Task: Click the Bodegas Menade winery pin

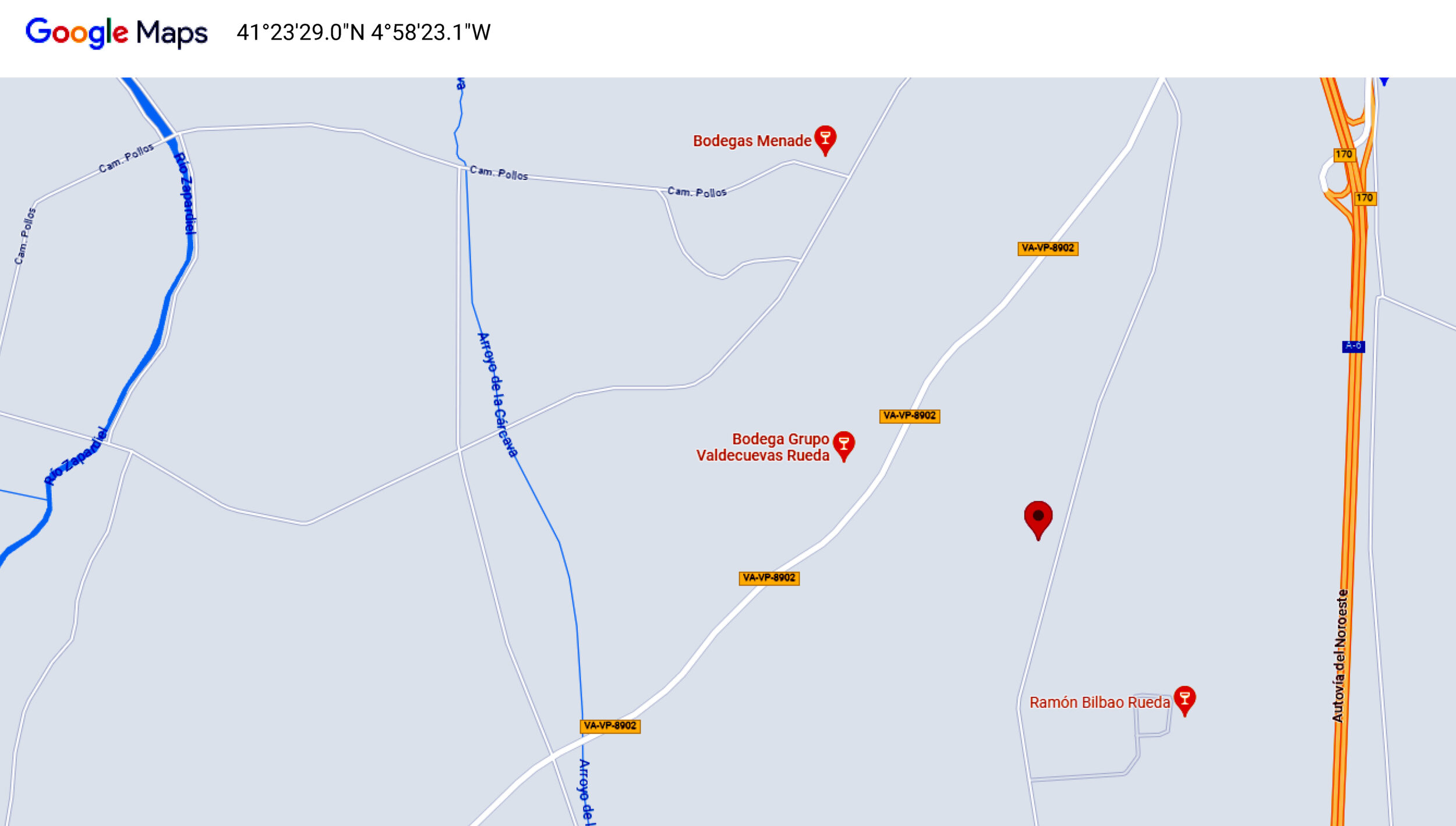Action: pyautogui.click(x=825, y=140)
